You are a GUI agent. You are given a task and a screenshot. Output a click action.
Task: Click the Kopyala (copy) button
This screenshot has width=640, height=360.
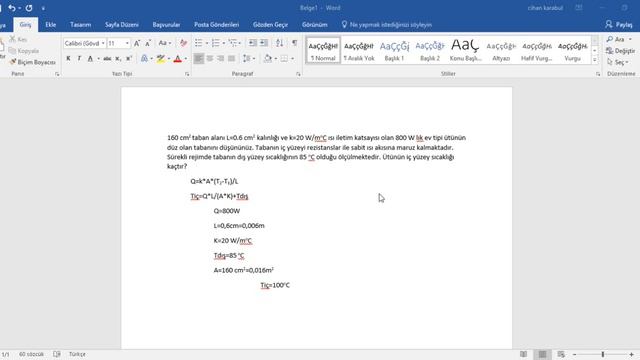click(24, 51)
